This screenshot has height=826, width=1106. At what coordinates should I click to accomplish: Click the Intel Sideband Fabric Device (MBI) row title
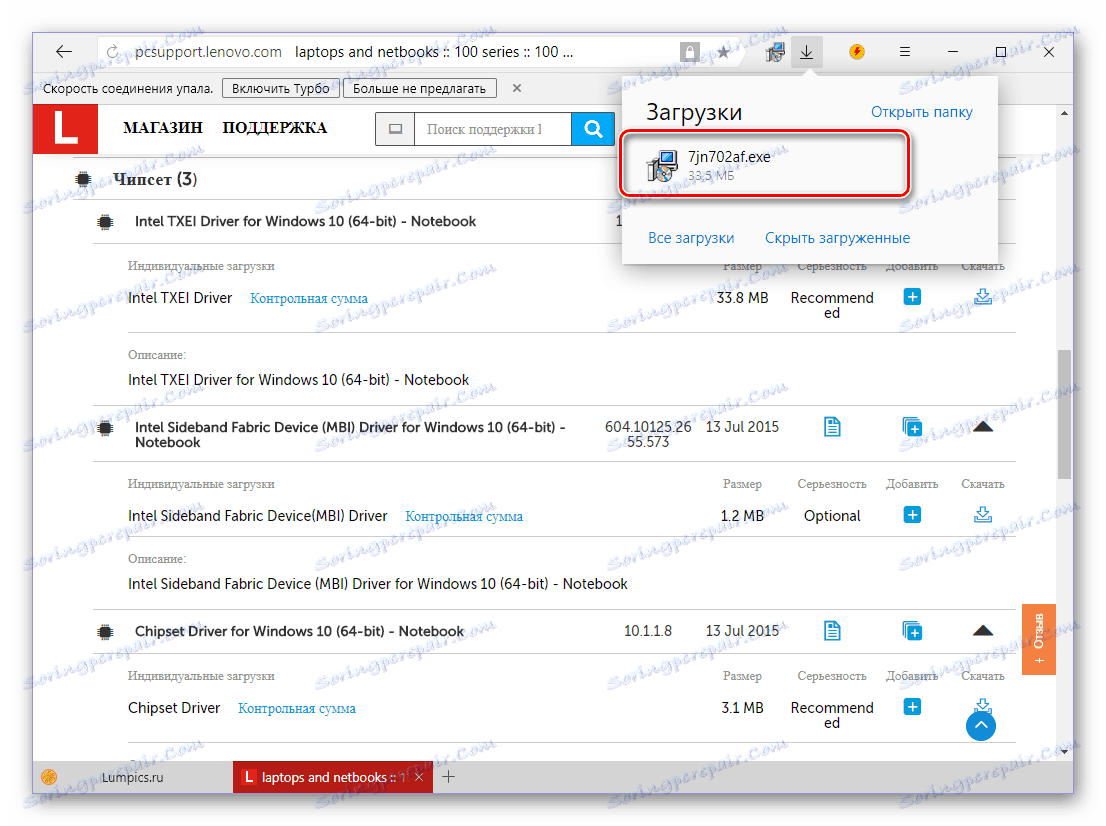click(x=350, y=435)
